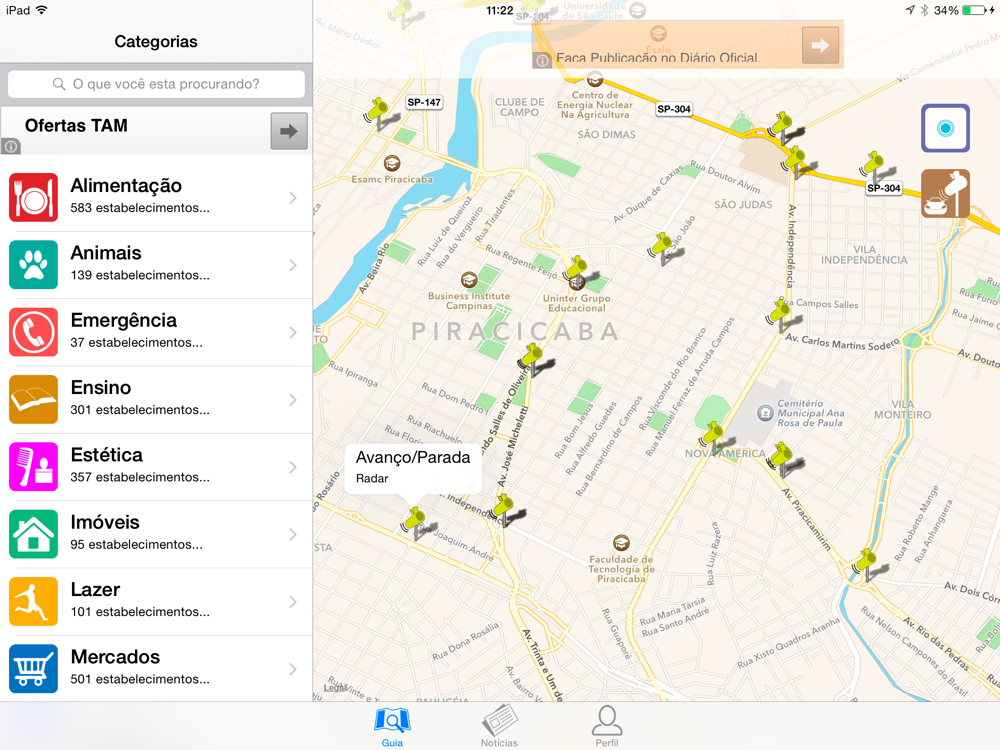The height and width of the screenshot is (750, 1000).
Task: Open the green Imóveis house icon
Action: pos(33,534)
